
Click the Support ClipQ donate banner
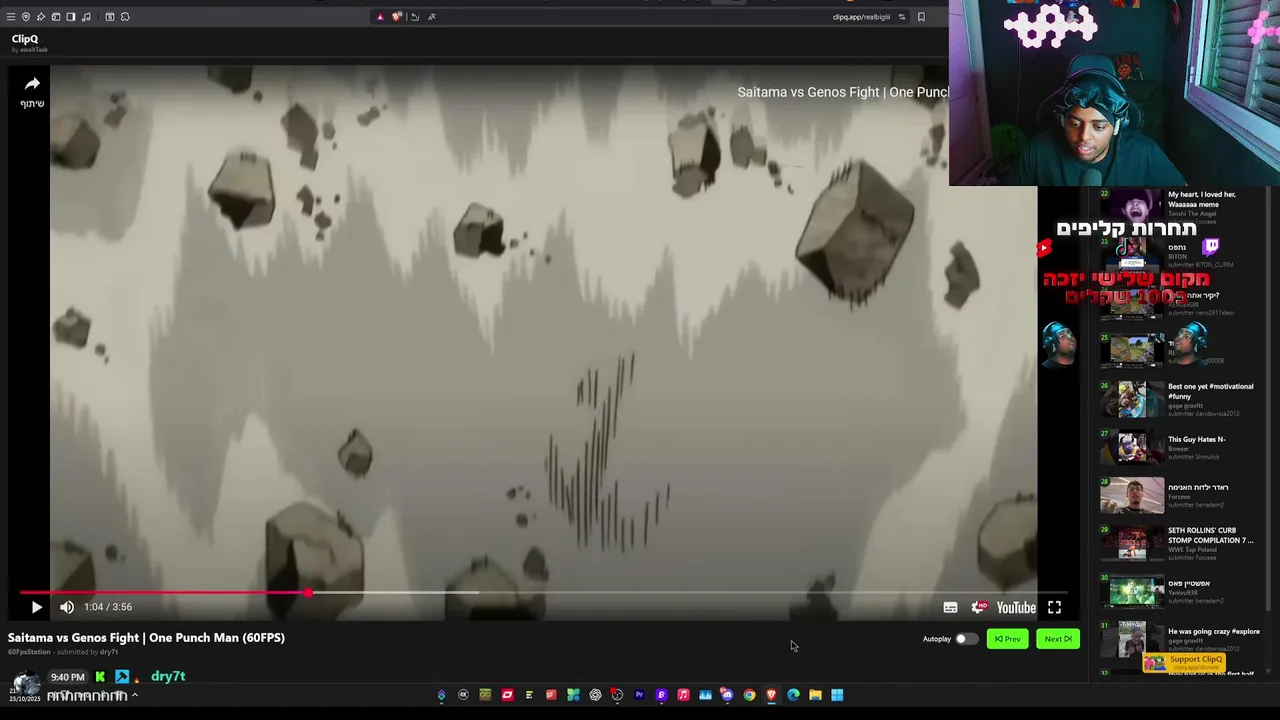1185,662
